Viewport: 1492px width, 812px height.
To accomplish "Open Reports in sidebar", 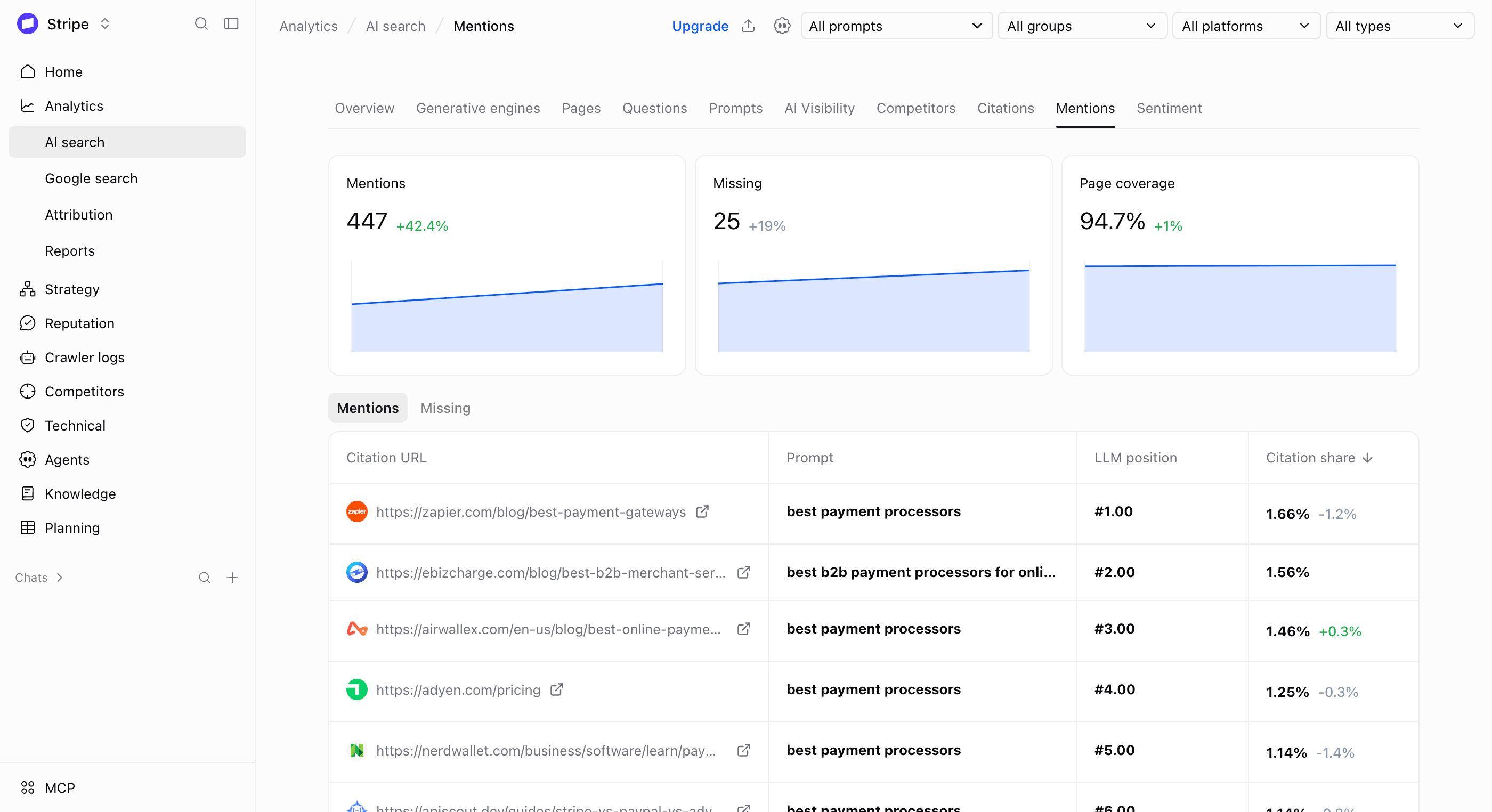I will coord(127,251).
